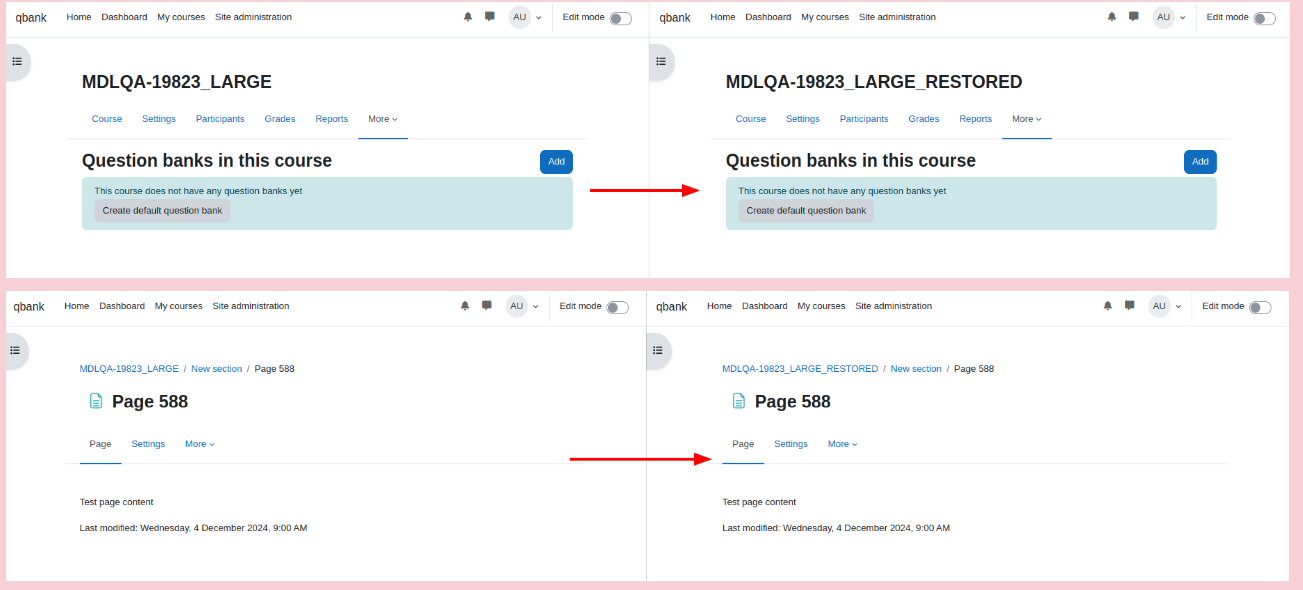Image resolution: width=1303 pixels, height=590 pixels.
Task: Open Participants tab in MDLQA-19823_LARGE_RESTORED course
Action: pos(864,119)
